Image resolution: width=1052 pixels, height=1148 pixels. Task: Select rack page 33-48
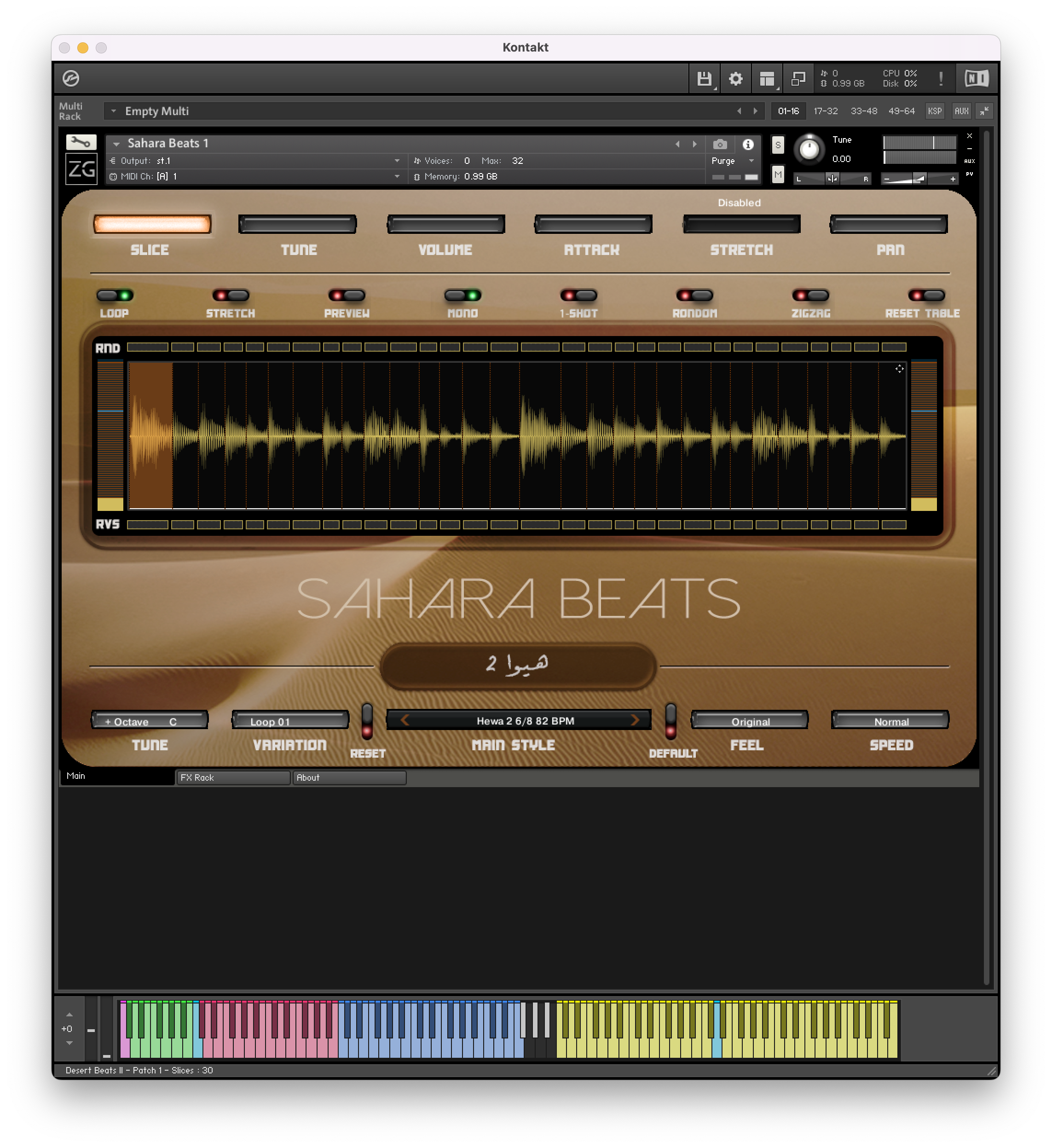(864, 111)
